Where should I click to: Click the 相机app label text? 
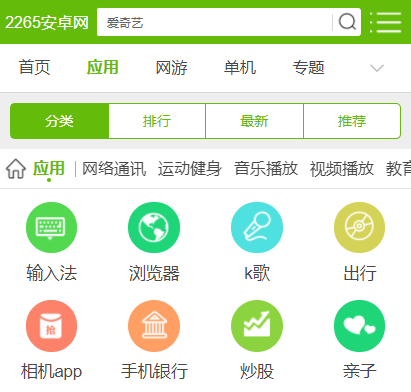click(x=51, y=371)
